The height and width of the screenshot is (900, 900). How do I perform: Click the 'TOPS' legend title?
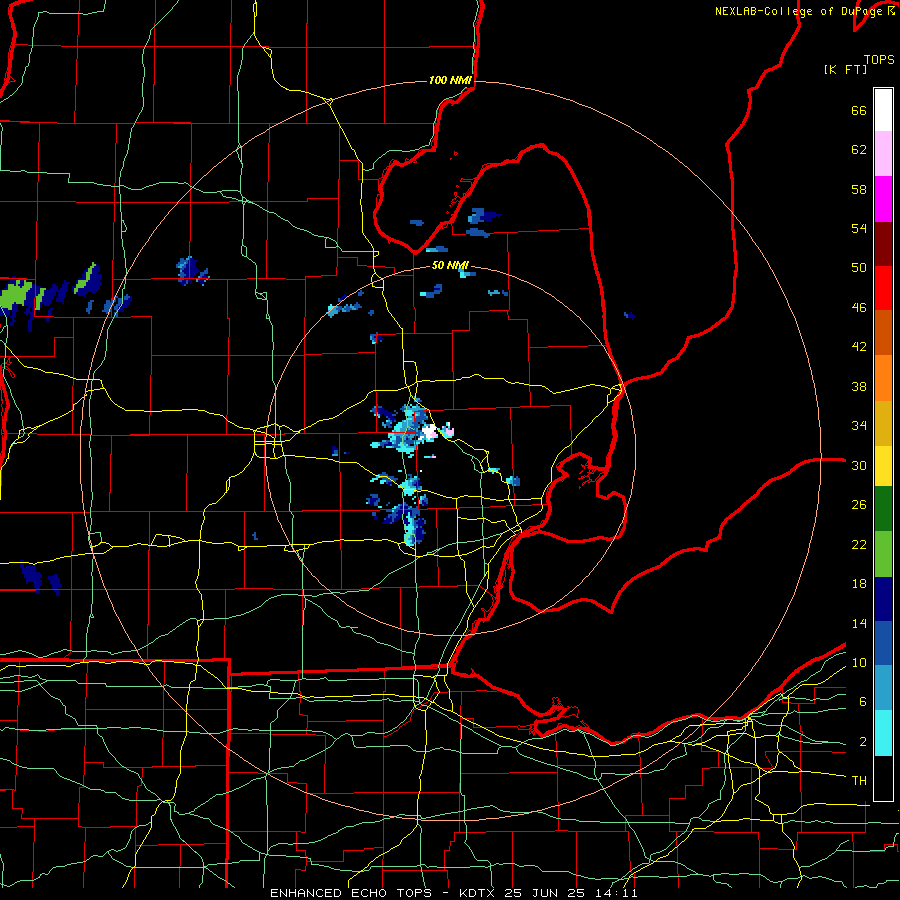[x=879, y=60]
